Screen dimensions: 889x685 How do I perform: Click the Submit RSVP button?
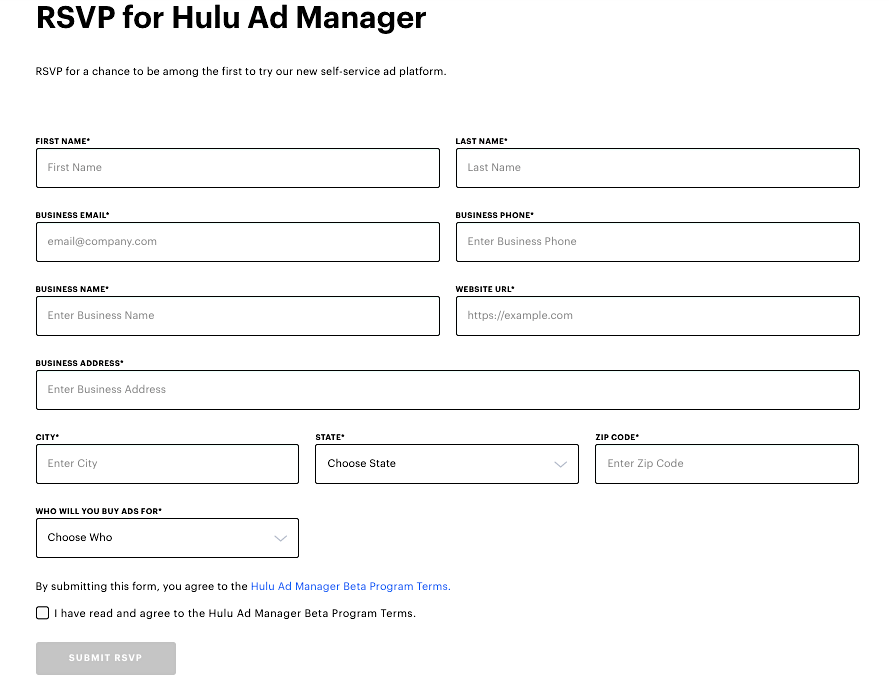[106, 658]
